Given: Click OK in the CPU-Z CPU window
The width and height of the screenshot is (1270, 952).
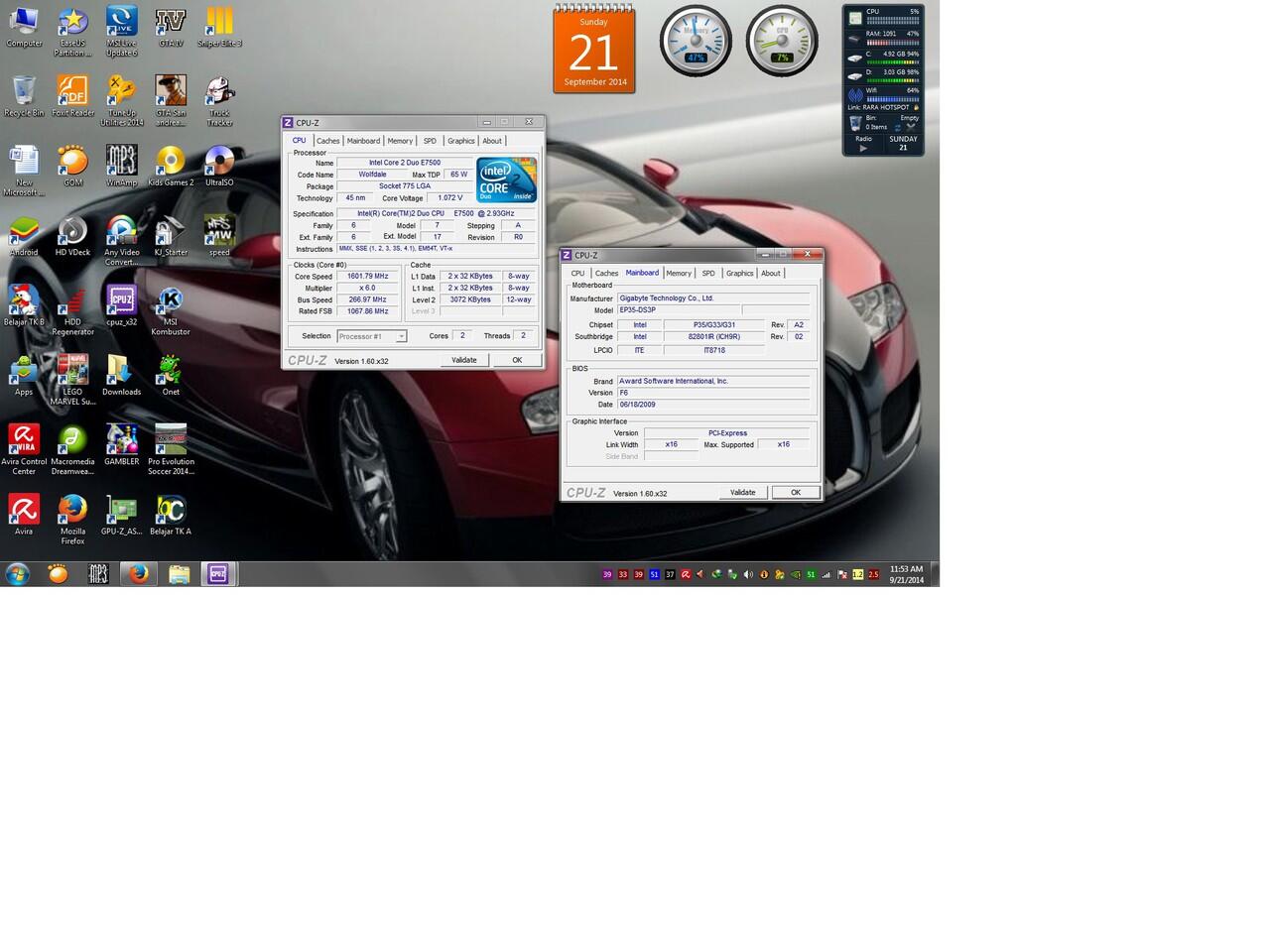Looking at the screenshot, I should click(x=517, y=360).
